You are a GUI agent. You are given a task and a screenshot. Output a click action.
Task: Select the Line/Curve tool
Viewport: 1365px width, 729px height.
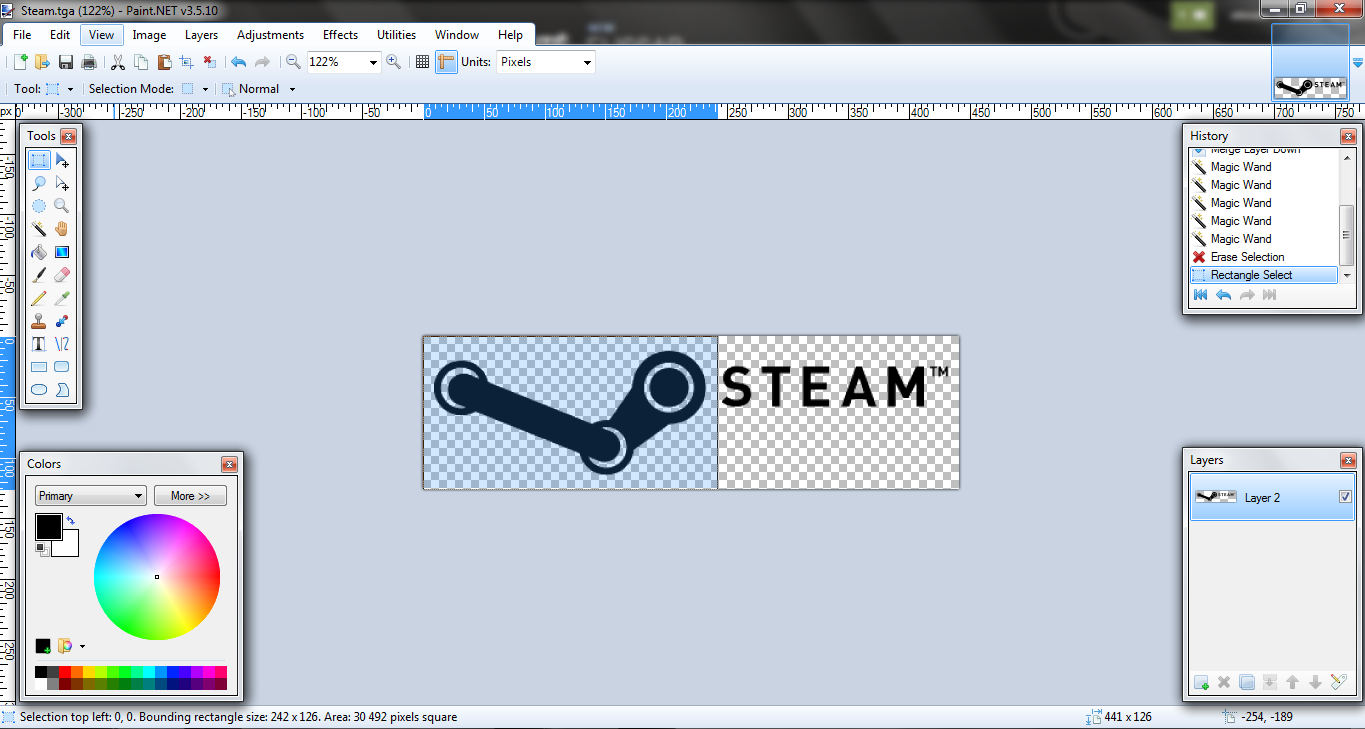coord(62,344)
